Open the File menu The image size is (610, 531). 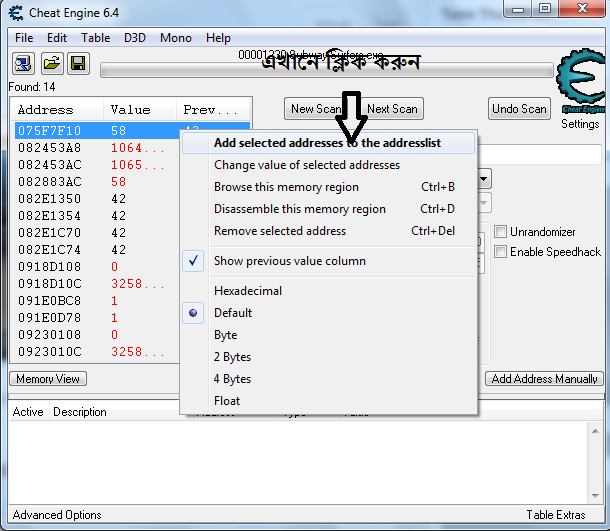24,38
